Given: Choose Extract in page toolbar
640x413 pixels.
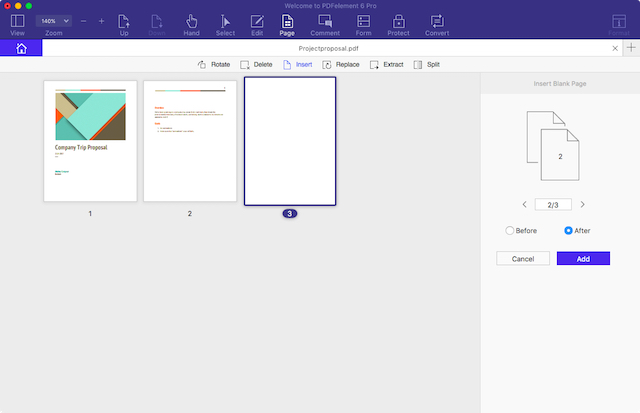Looking at the screenshot, I should (x=387, y=64).
